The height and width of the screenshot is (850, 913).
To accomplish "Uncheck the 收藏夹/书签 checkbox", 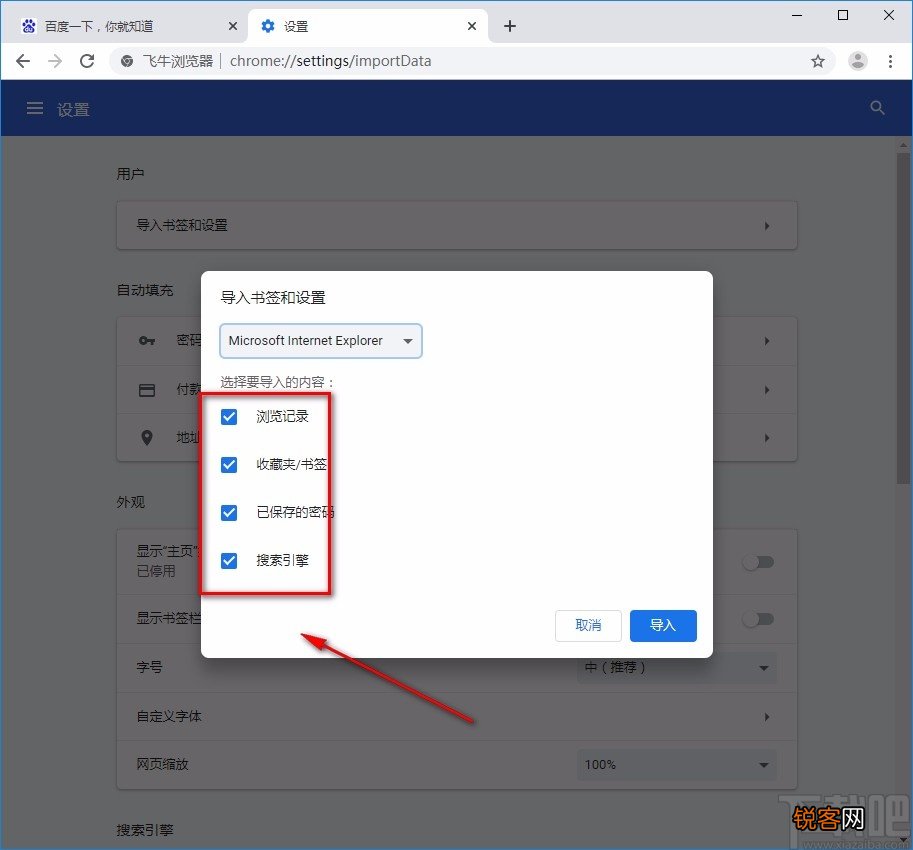I will pyautogui.click(x=229, y=465).
